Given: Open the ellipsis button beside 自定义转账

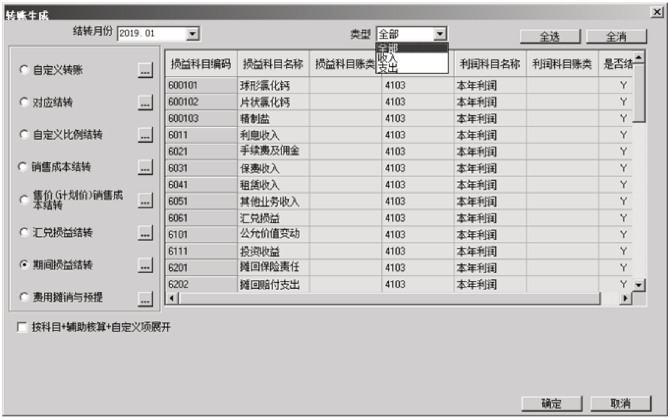Looking at the screenshot, I should click(145, 70).
